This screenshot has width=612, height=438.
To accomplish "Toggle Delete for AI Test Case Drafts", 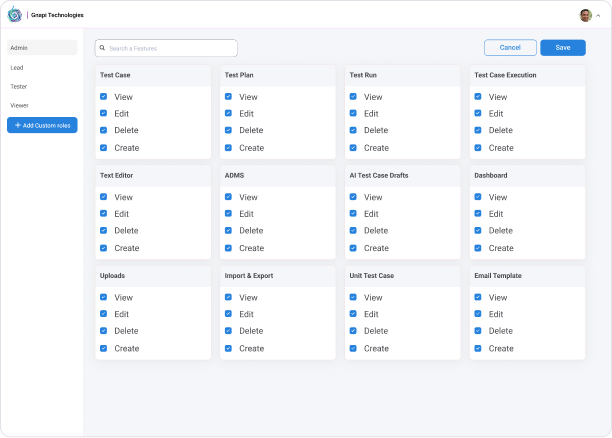I will [353, 230].
